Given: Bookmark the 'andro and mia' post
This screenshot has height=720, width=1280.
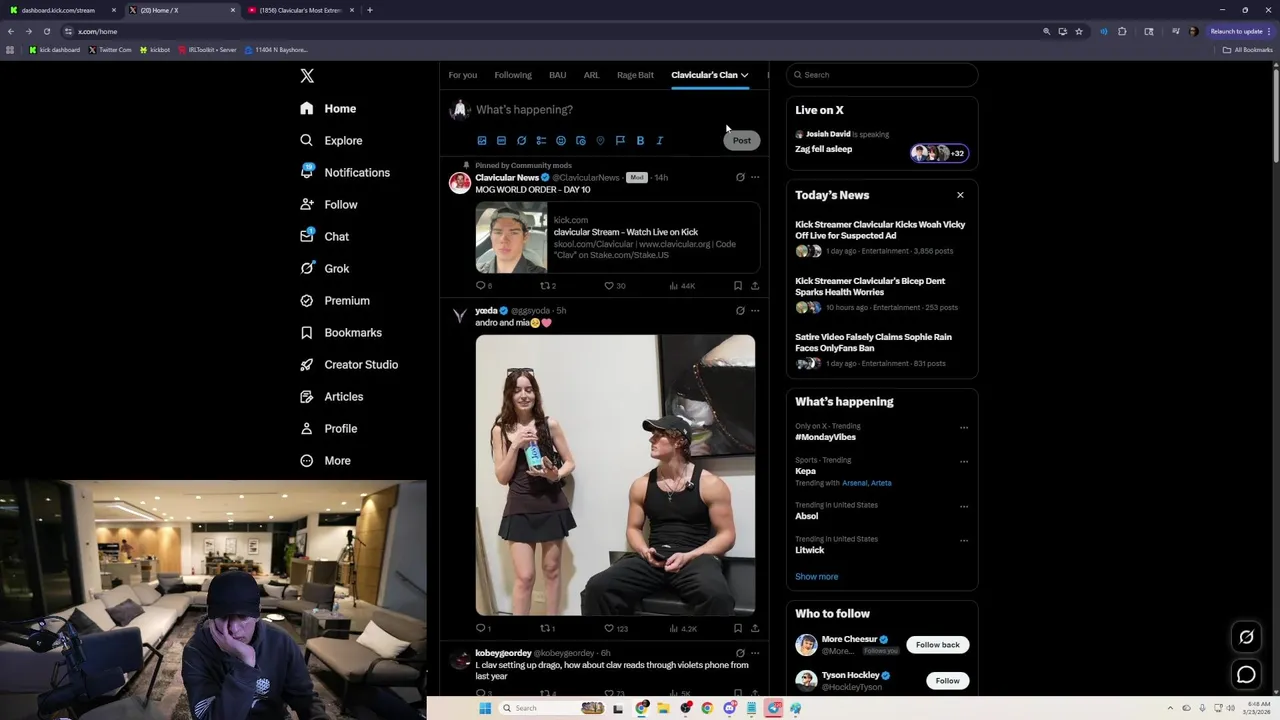Looking at the screenshot, I should [738, 629].
